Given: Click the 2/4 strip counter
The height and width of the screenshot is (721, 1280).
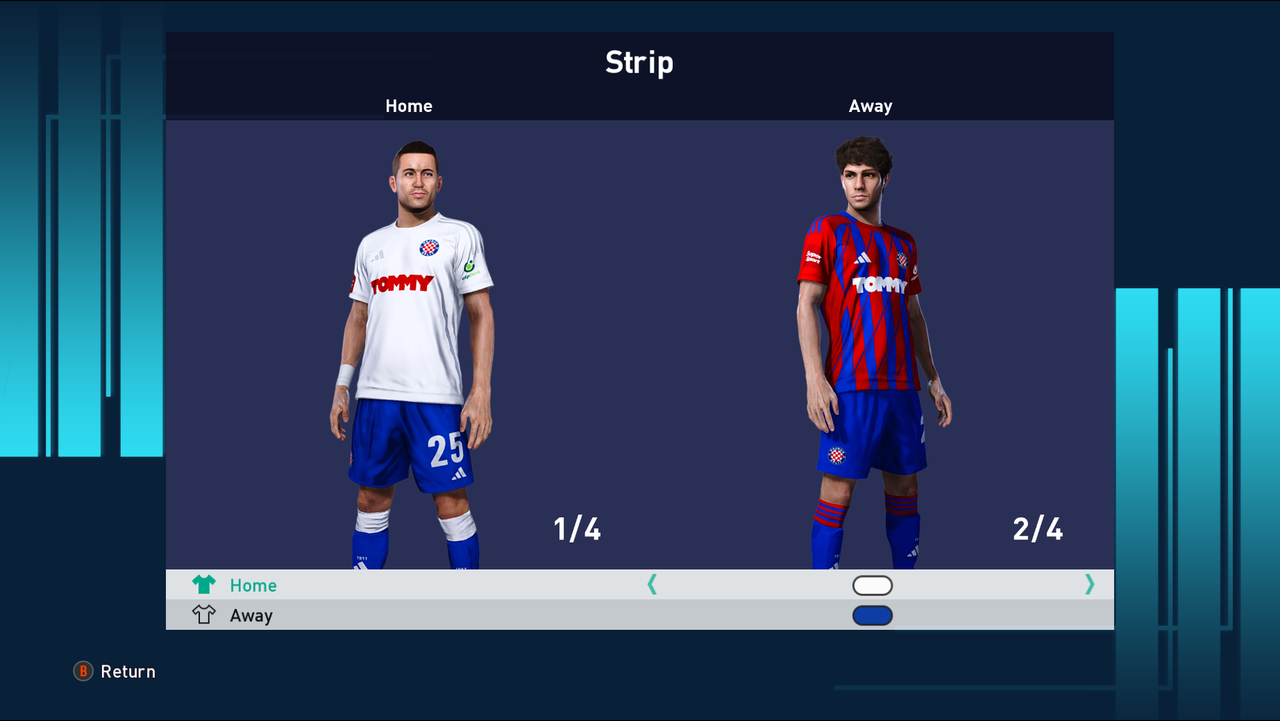Looking at the screenshot, I should click(1038, 529).
